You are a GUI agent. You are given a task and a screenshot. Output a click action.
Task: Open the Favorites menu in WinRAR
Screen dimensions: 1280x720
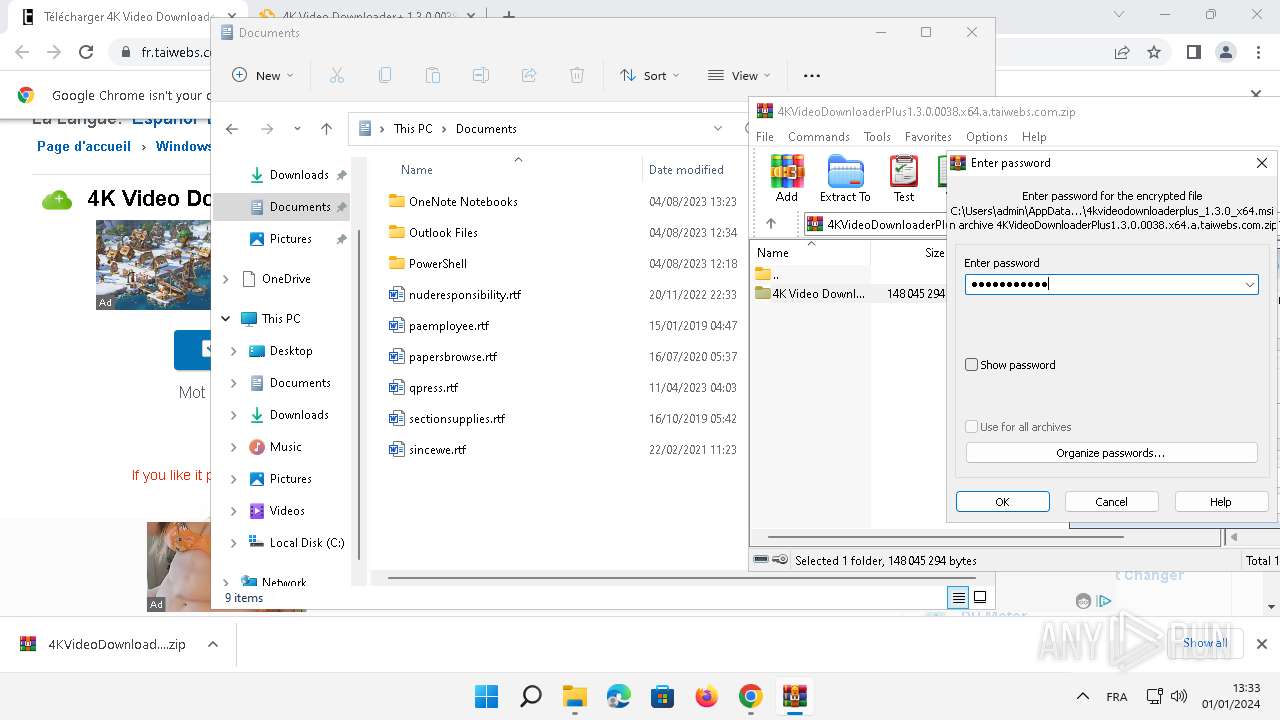pos(927,137)
